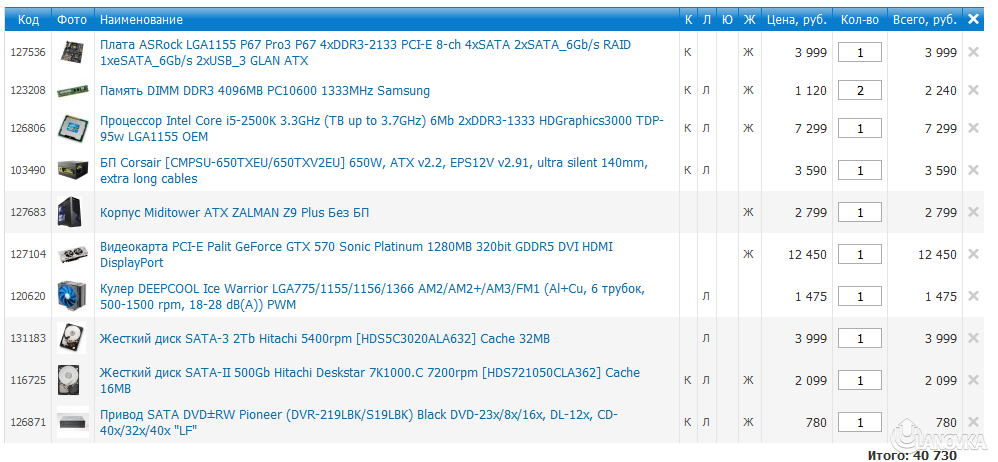The width and height of the screenshot is (998, 462).
Task: Remove the Pioneer DVD drive row
Action: tap(973, 422)
